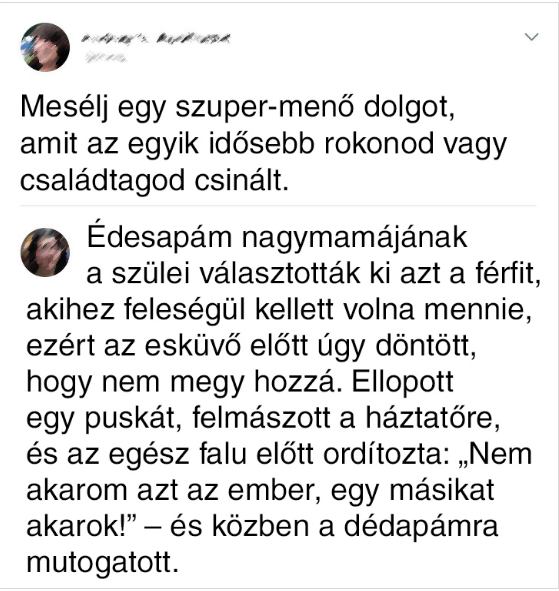Select the line 'akarok!” – és közben a dédapámra'
Screen dimensions: 559x591
point(262,527)
